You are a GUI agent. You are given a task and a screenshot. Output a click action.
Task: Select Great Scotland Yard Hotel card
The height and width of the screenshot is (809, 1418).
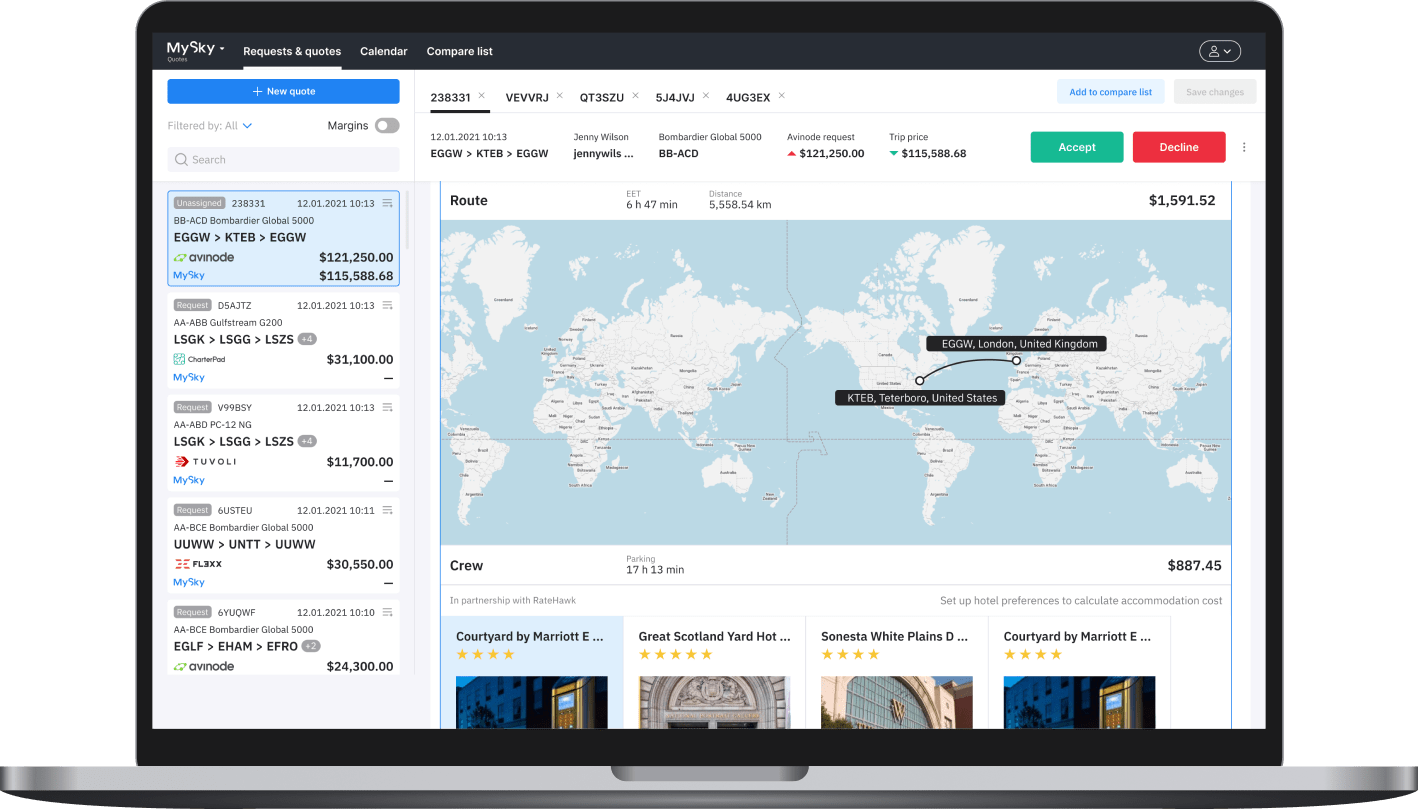tap(714, 672)
